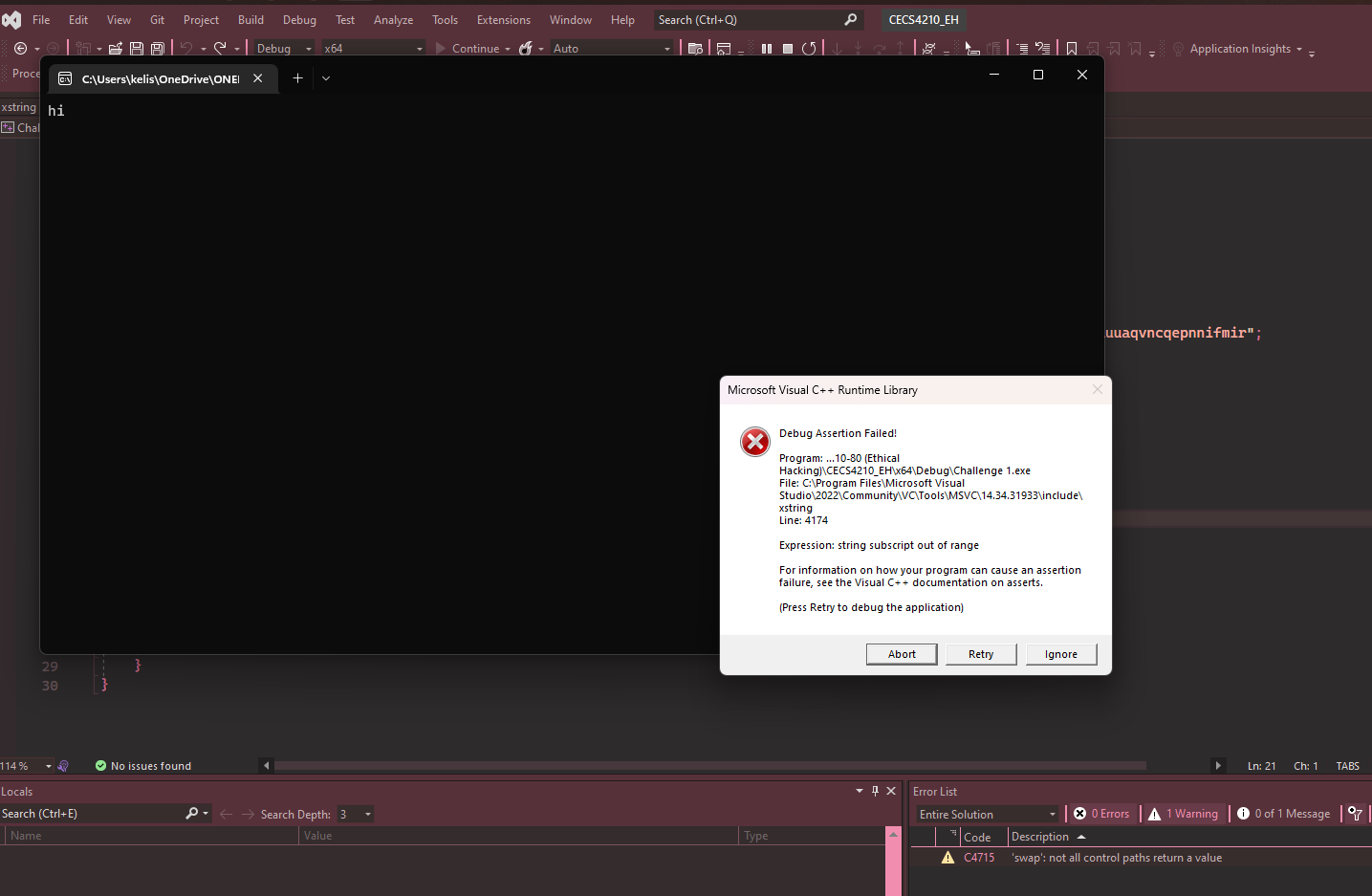1372x896 pixels.
Task: Redo the last action in the toolbar
Action: click(220, 48)
